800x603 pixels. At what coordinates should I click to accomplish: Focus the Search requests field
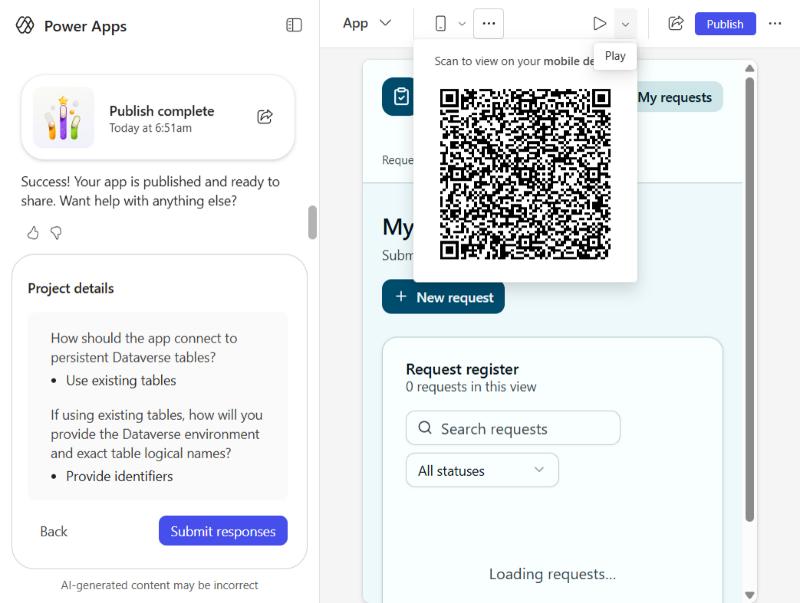[x=513, y=428]
